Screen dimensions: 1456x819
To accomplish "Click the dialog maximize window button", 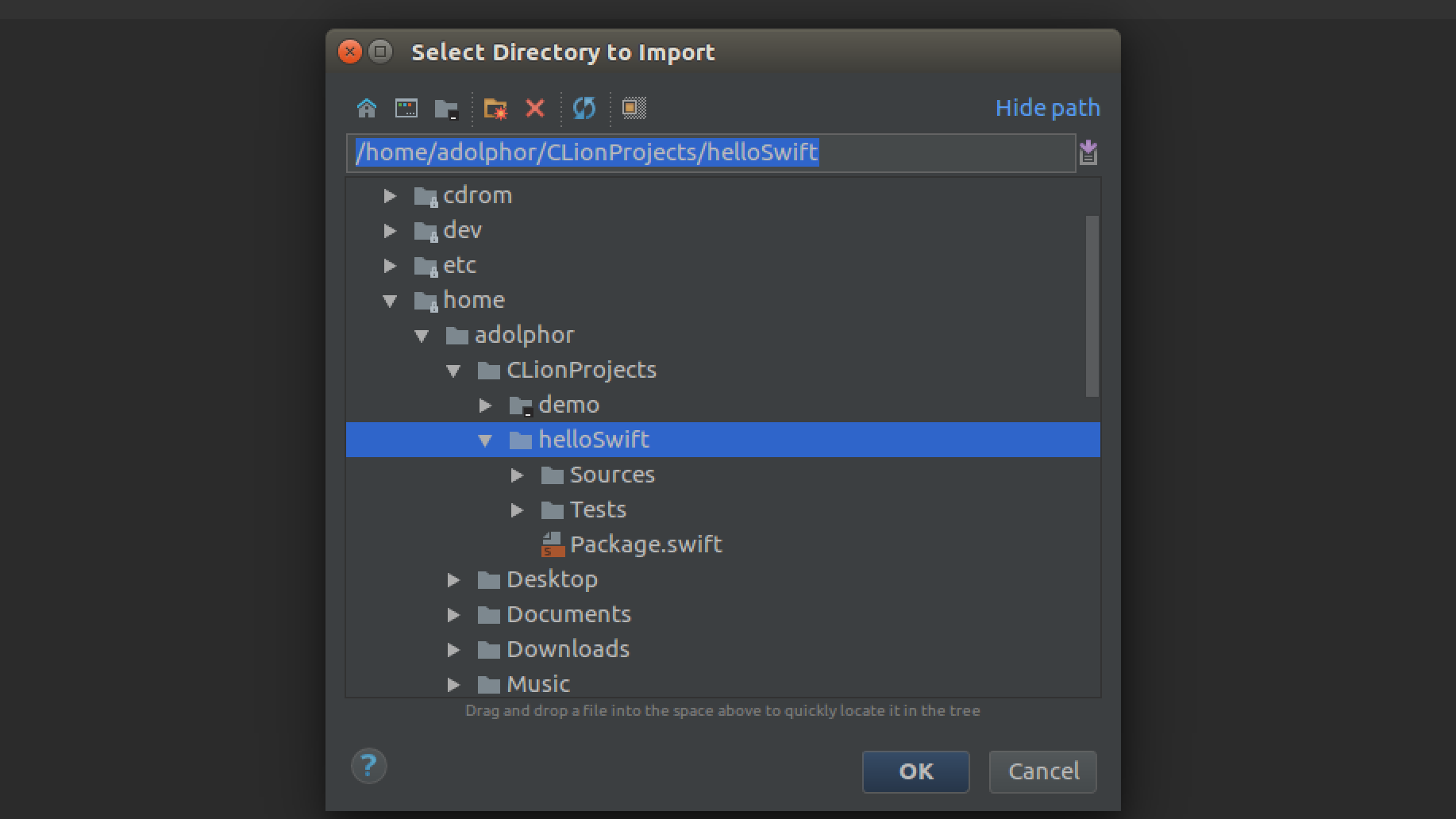I will coord(381,52).
